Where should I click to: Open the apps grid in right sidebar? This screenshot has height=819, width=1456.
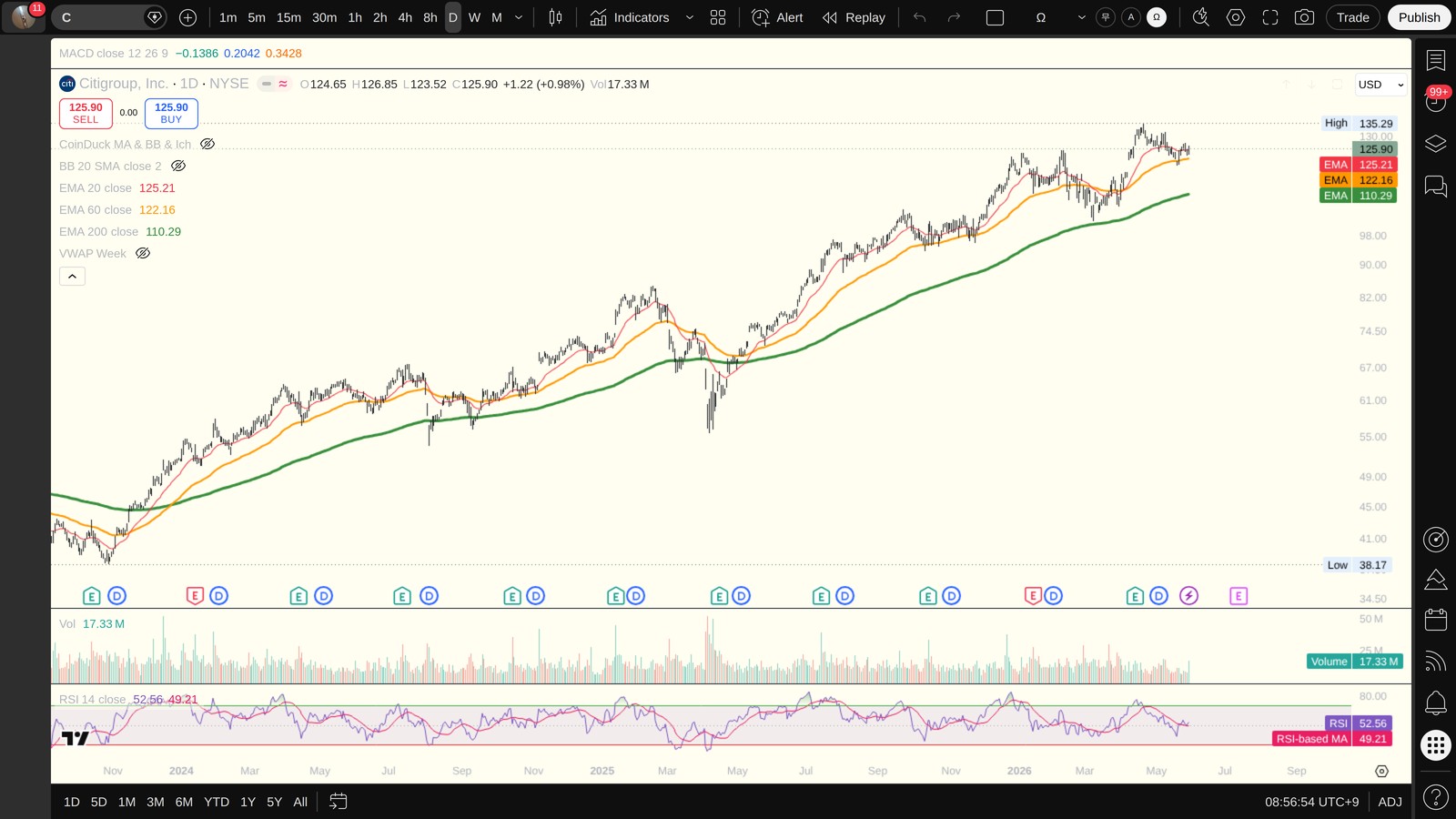point(1436,746)
